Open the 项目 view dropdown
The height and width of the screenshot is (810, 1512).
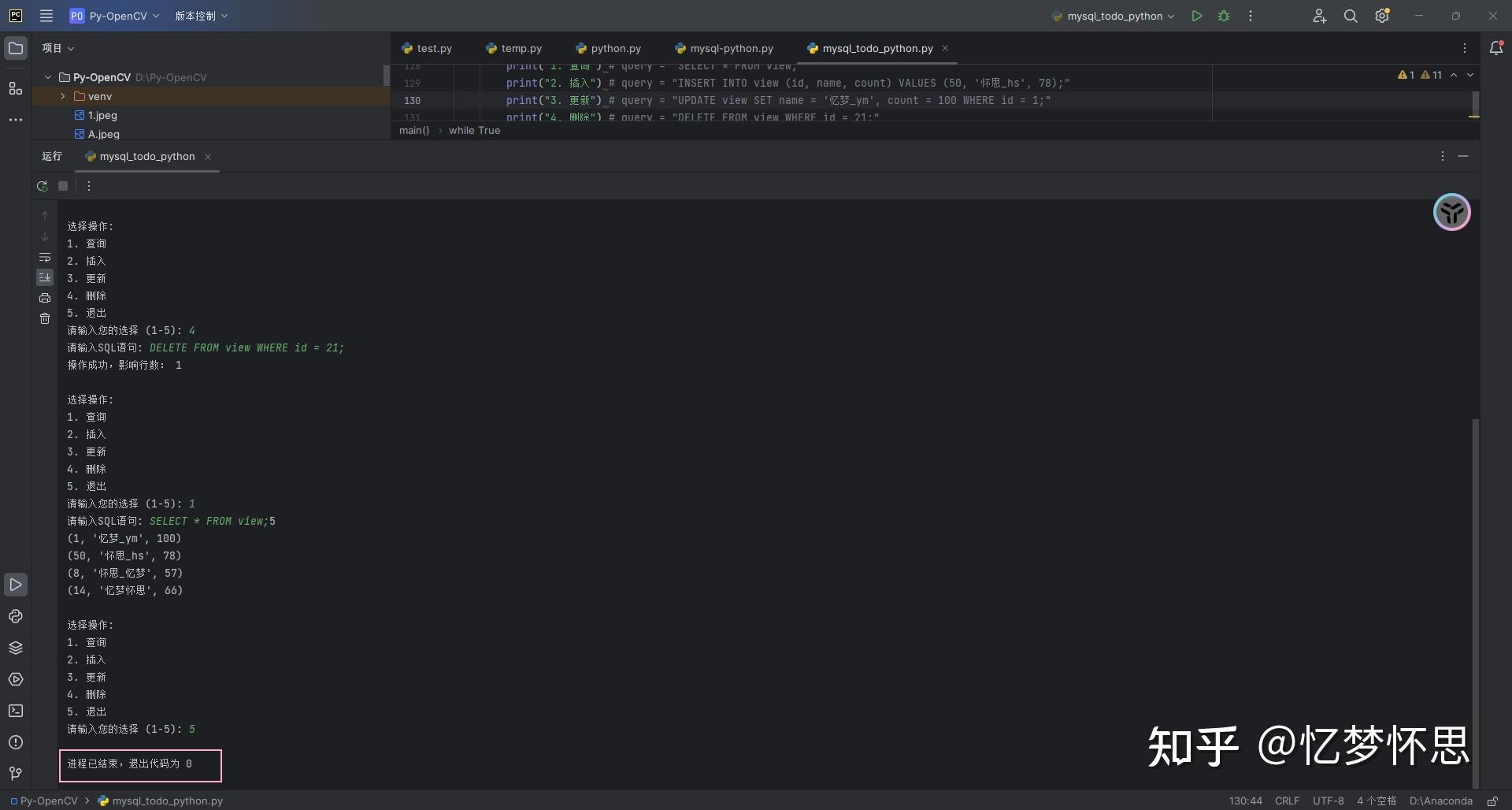tap(57, 48)
